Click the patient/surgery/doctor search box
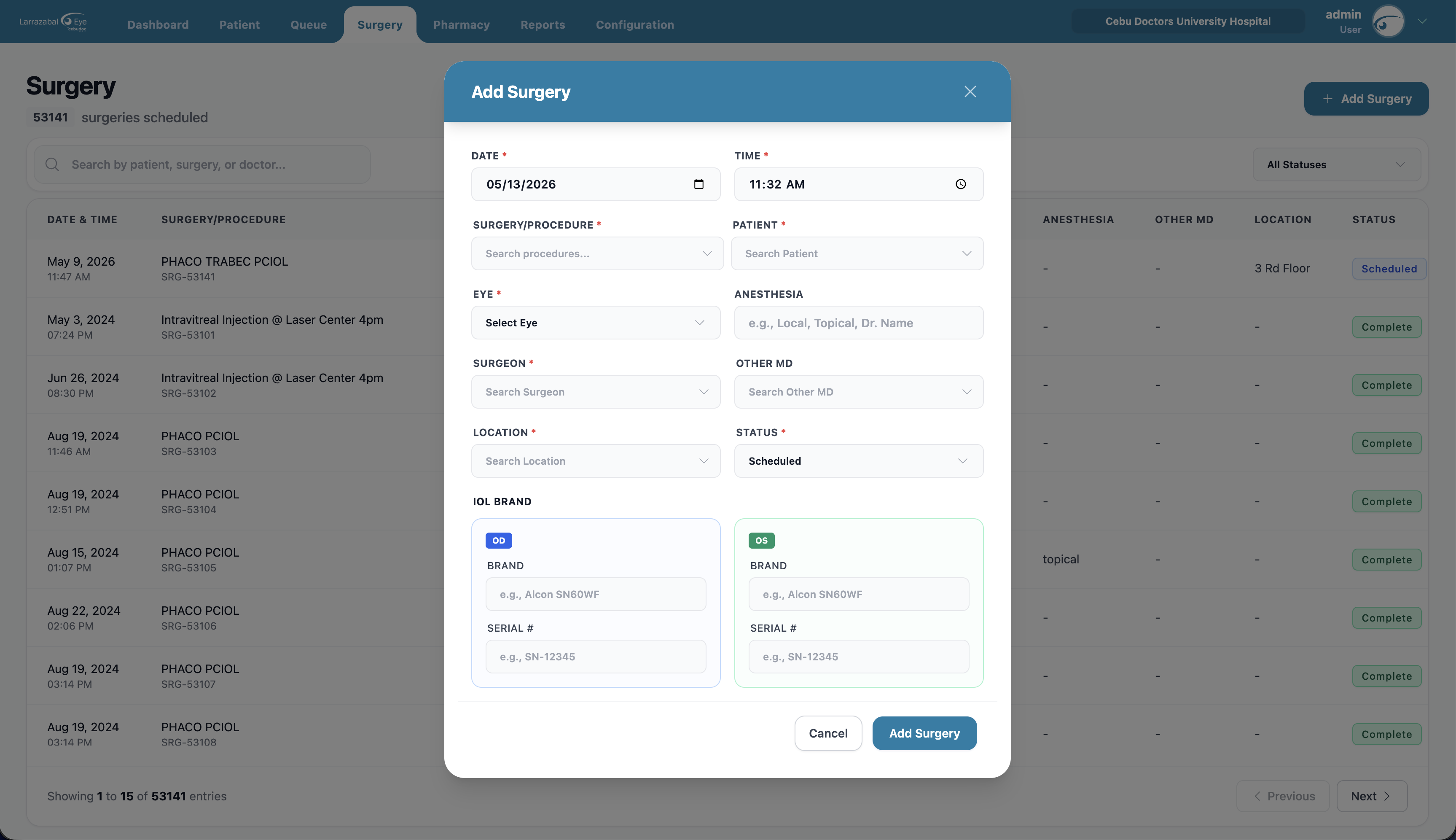The image size is (1456, 840). point(202,164)
